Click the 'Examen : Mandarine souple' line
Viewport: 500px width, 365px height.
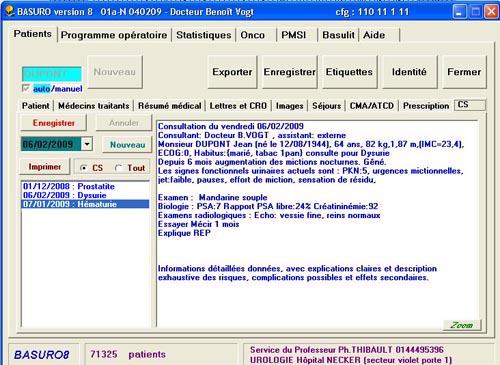[x=212, y=197]
